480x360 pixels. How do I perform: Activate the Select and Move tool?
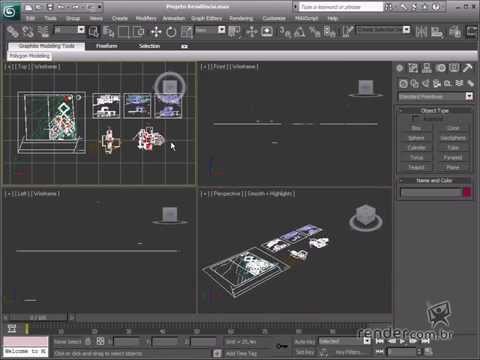pyautogui.click(x=156, y=32)
